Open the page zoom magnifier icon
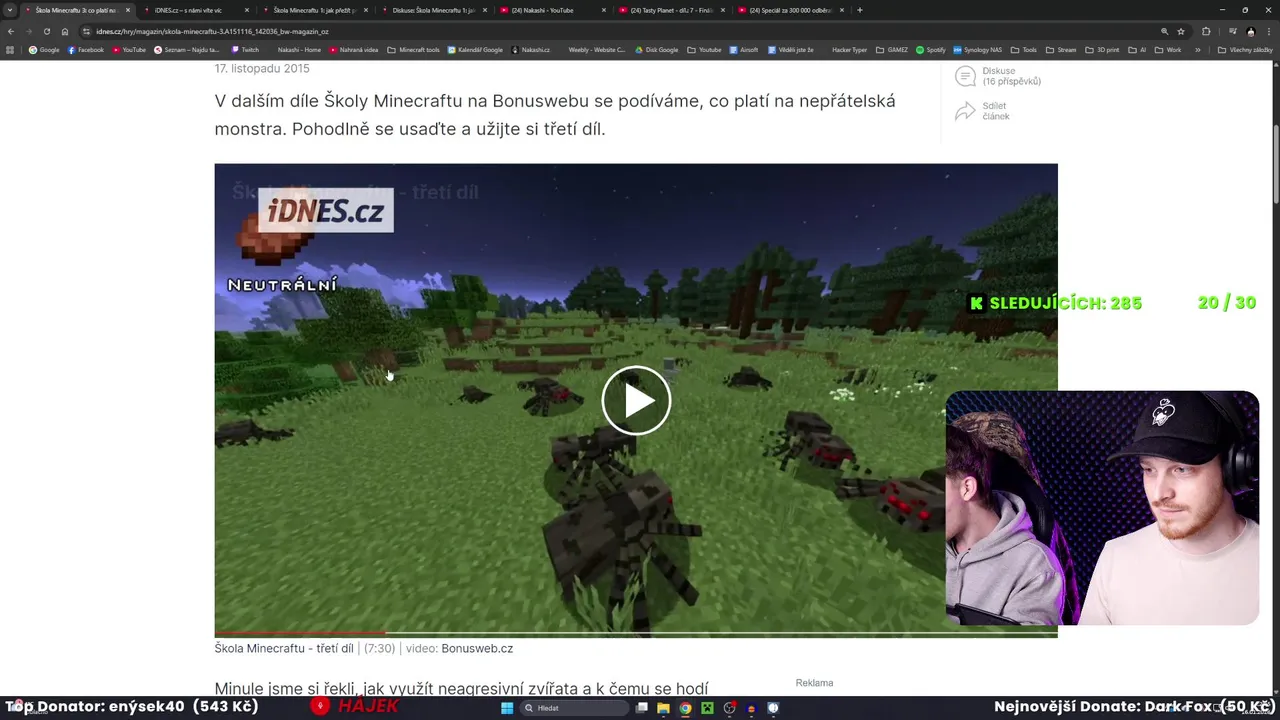This screenshot has height=720, width=1280. coord(1165,31)
